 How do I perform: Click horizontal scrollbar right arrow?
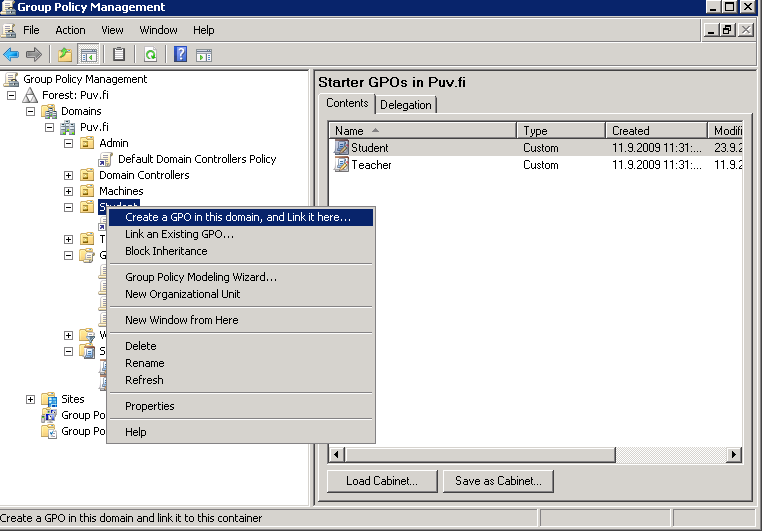click(x=734, y=455)
